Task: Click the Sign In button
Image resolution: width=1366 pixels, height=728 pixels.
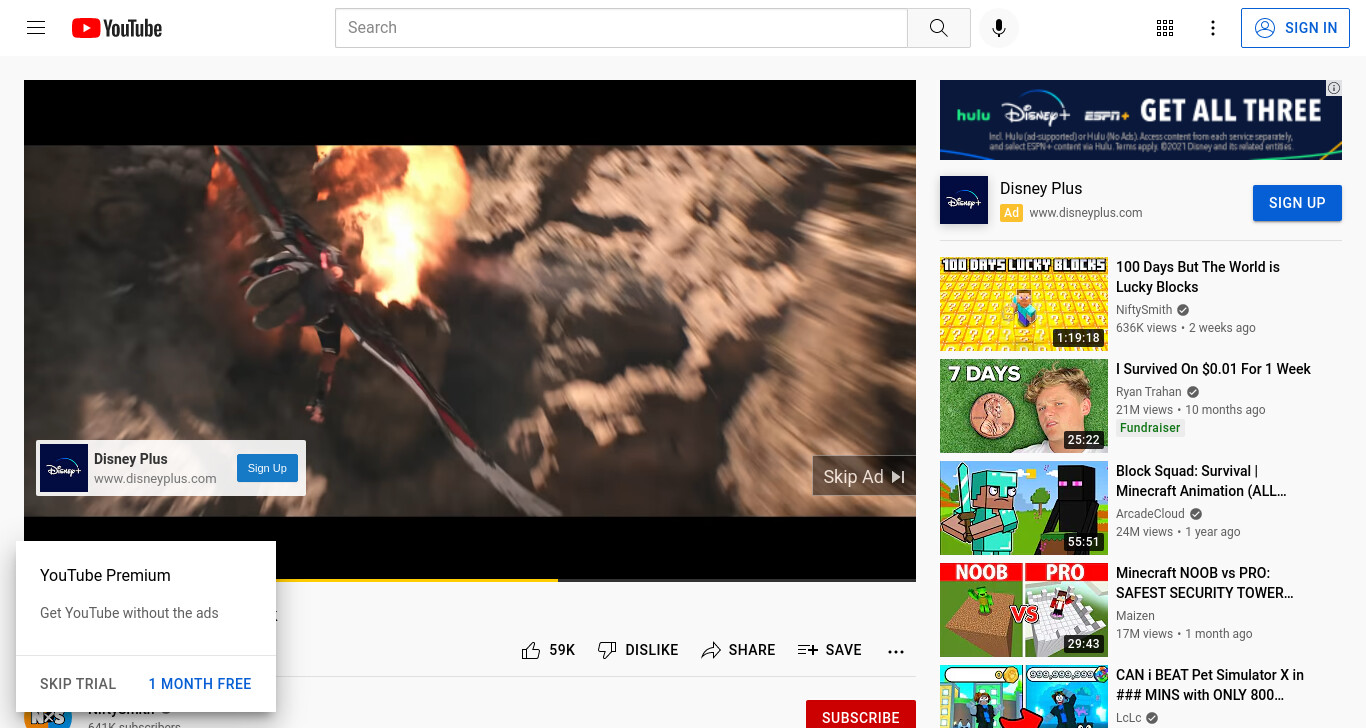Action: click(x=1295, y=28)
